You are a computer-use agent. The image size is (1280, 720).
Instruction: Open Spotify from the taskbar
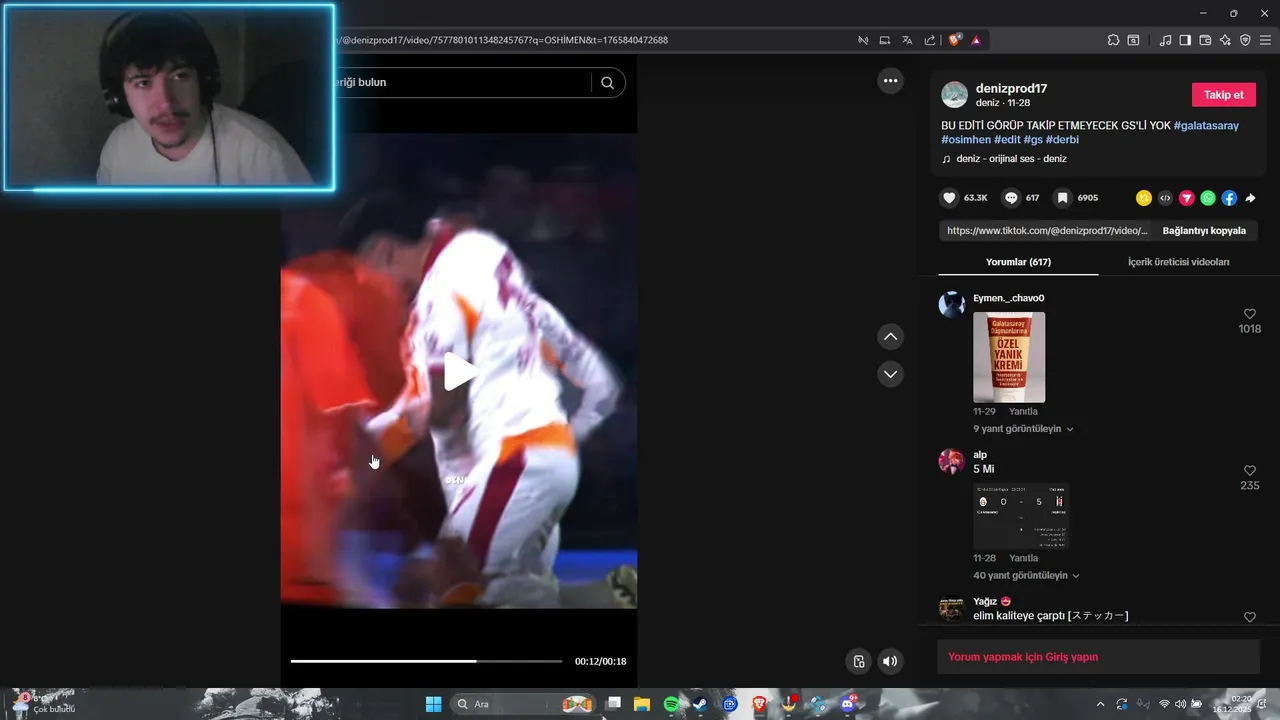click(671, 704)
